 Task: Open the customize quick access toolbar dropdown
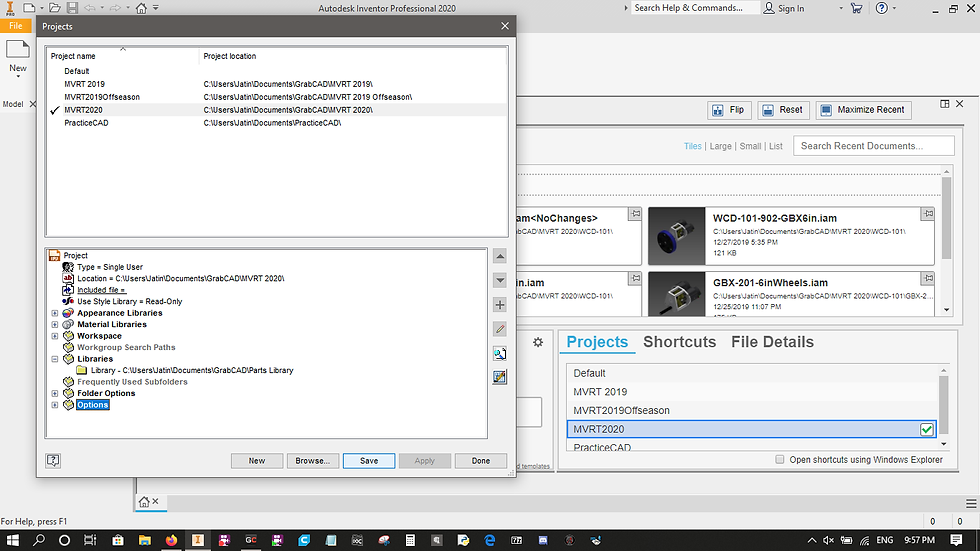[x=156, y=8]
